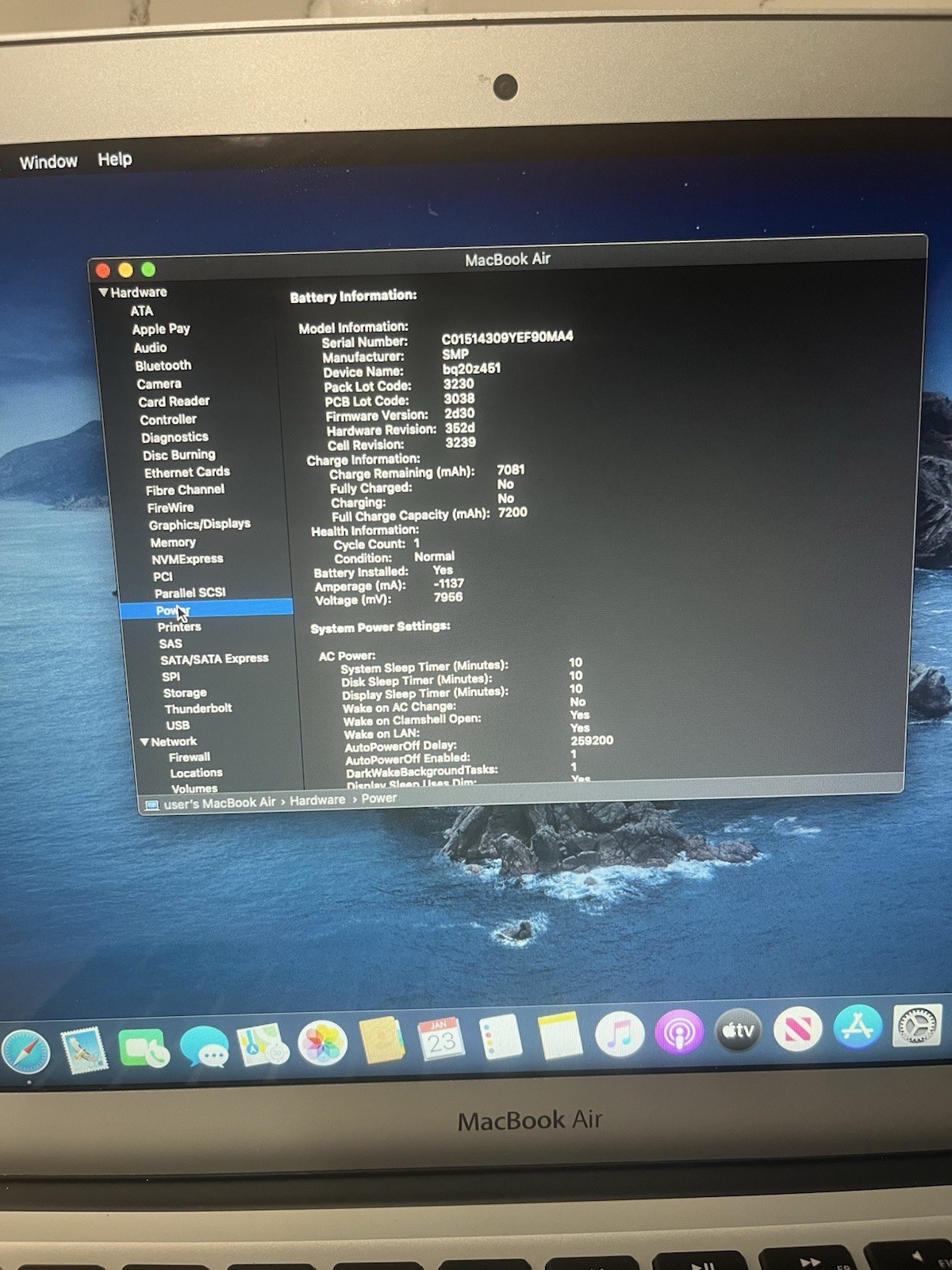Click Device Name value bq20z451
Image resolution: width=952 pixels, height=1270 pixels.
(471, 369)
